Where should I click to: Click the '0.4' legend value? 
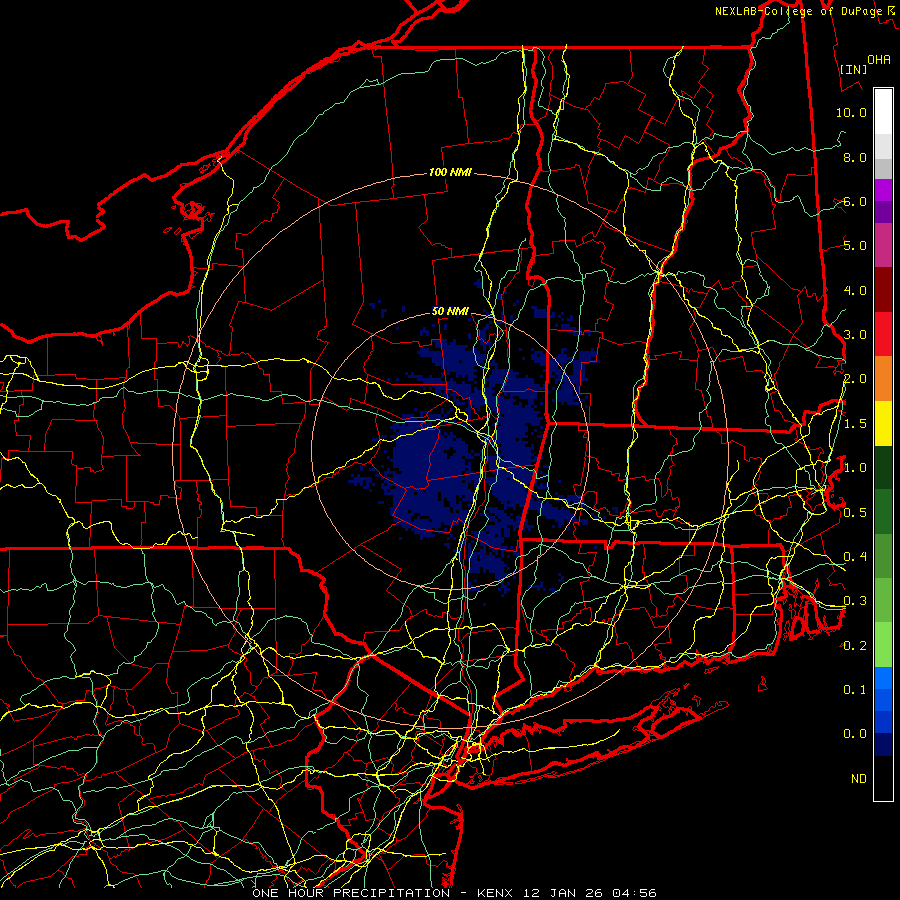[855, 557]
